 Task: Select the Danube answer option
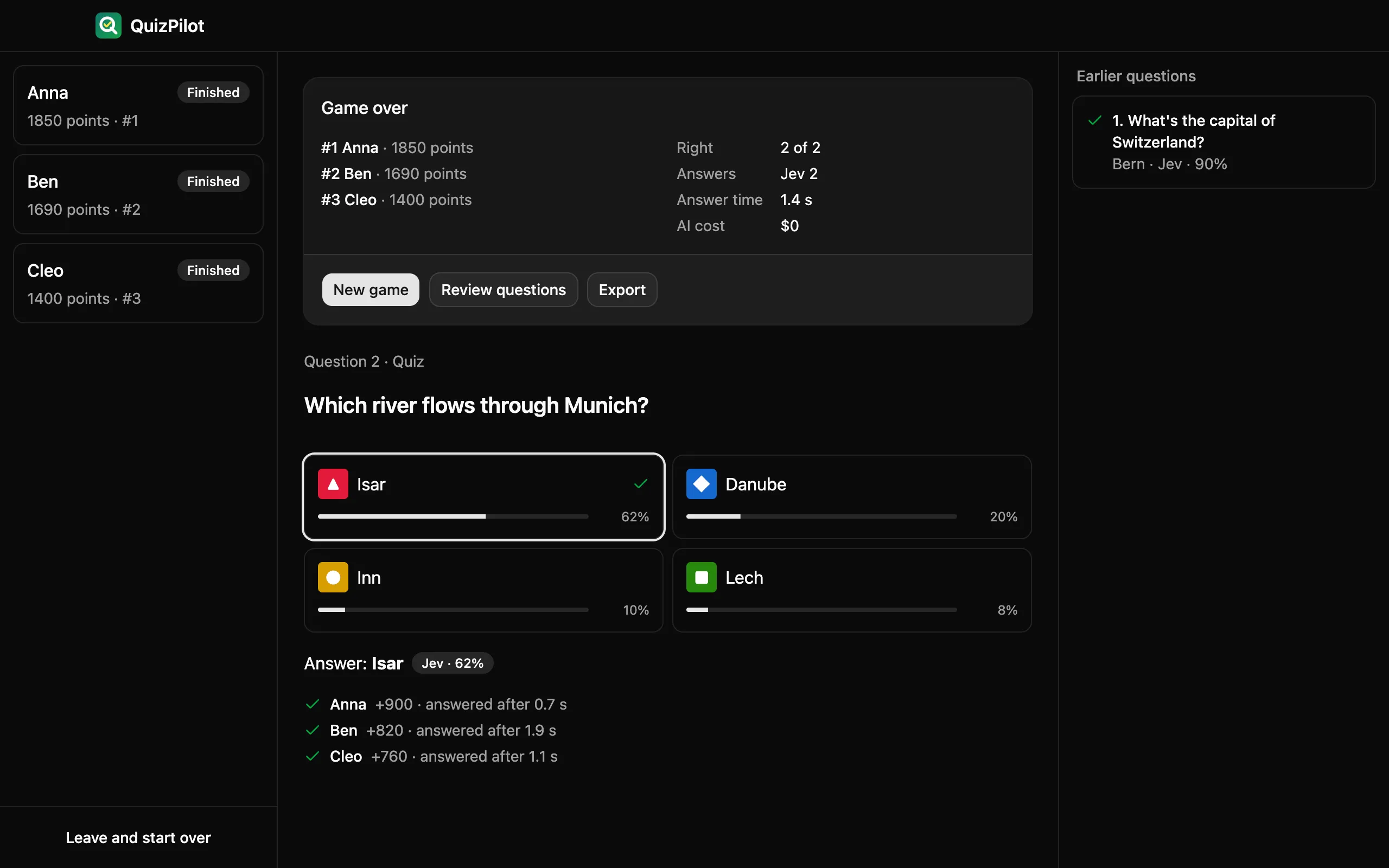pos(852,496)
